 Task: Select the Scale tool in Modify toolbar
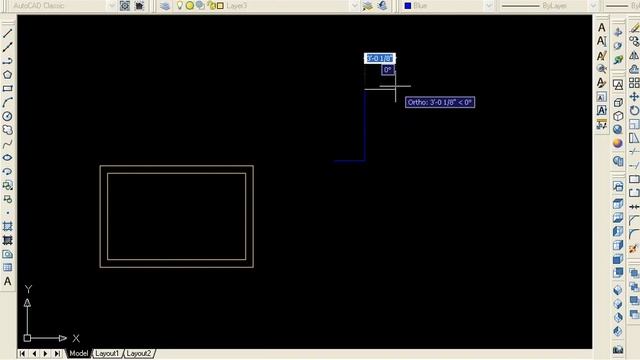(x=634, y=124)
